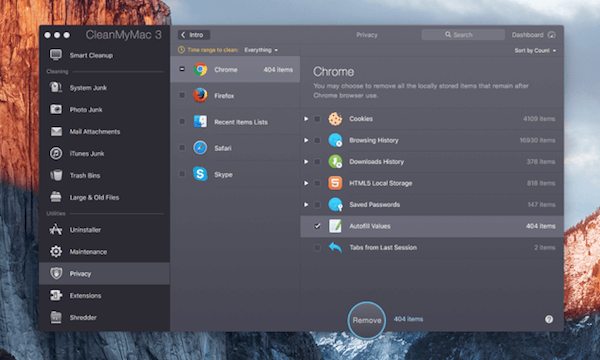The width and height of the screenshot is (600, 360).
Task: Expand the Browsing History disclosure triangle
Action: (x=306, y=140)
